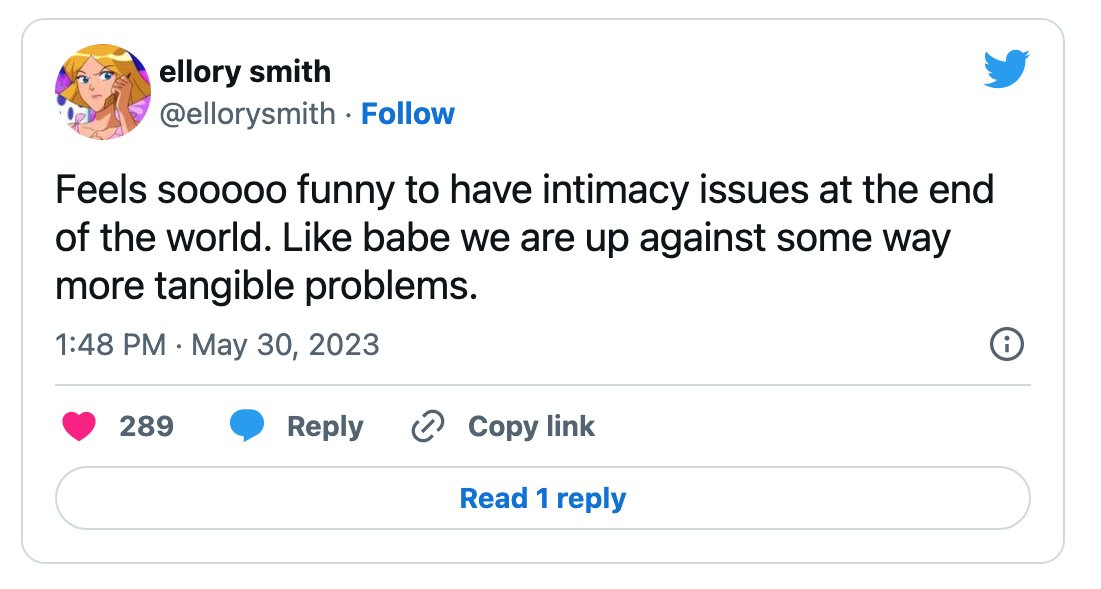Open the ellory smith display name
Image resolution: width=1101 pixels, height=589 pixels.
(245, 72)
